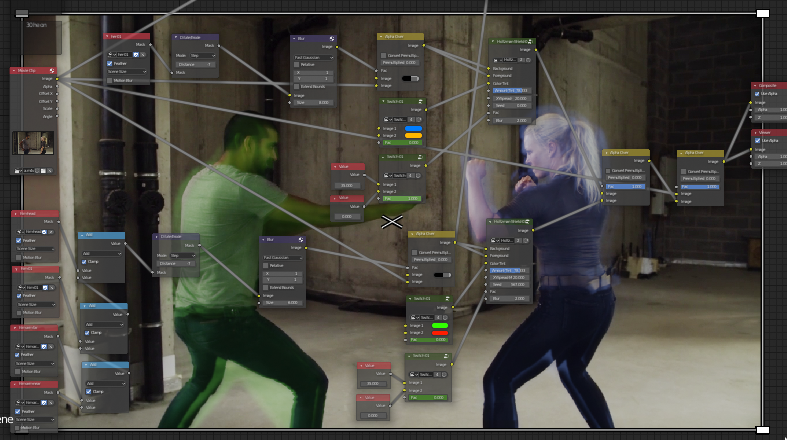Collapse Alpha Over node feeding Composite
This screenshot has height=440, width=787.
tap(681, 153)
